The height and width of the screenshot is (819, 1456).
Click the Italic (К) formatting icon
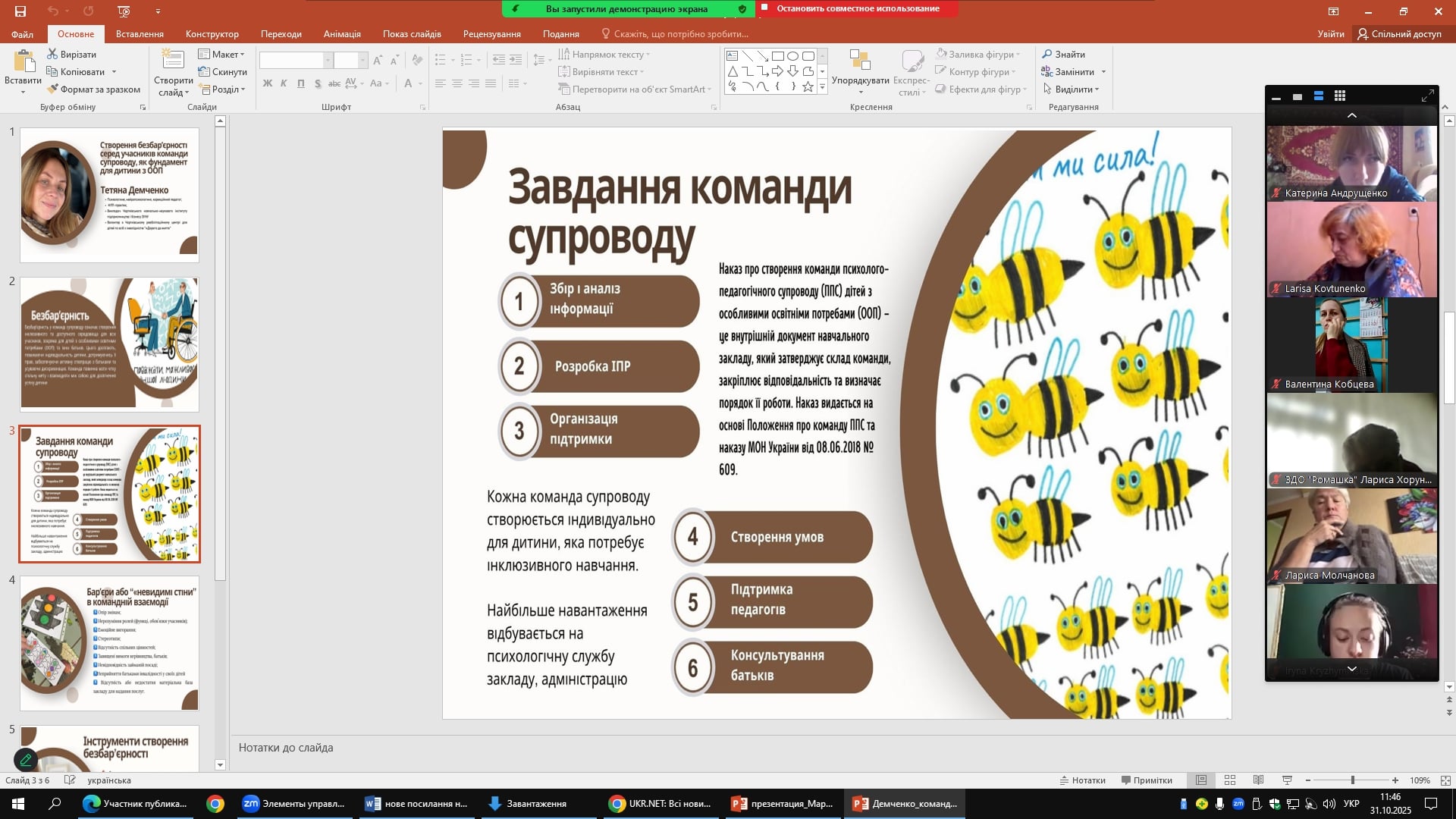[x=284, y=83]
